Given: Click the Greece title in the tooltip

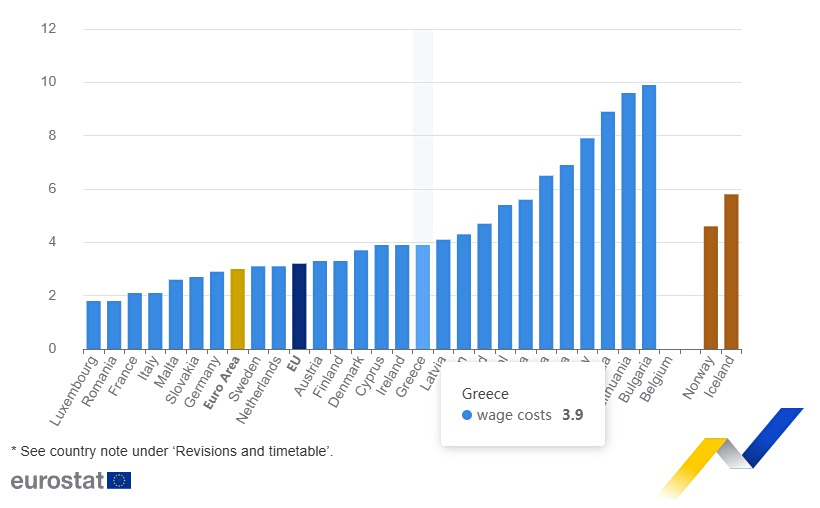Looking at the screenshot, I should pos(485,394).
